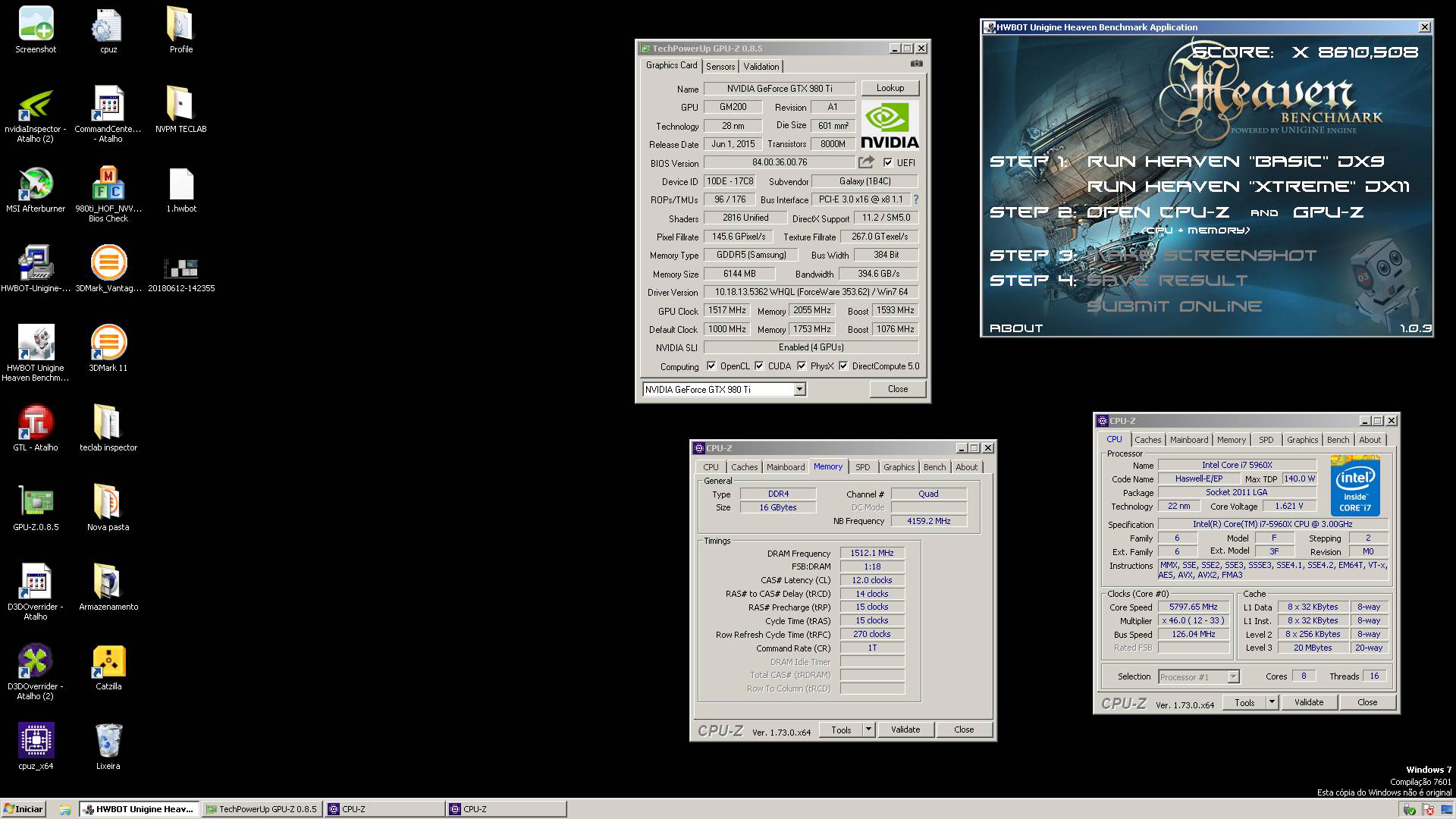Click Save Result in Heaven window
1456x819 pixels.
pos(1167,281)
